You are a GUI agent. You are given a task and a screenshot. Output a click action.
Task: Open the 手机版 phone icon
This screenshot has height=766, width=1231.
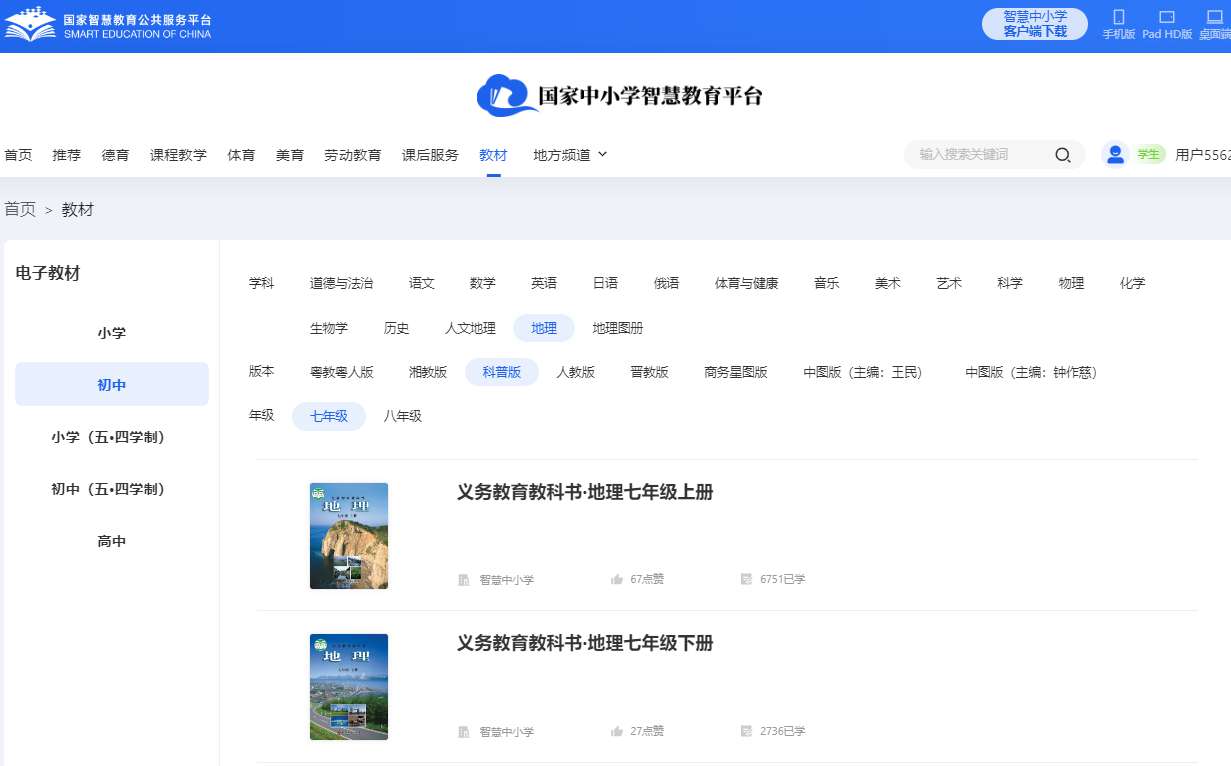coord(1119,17)
